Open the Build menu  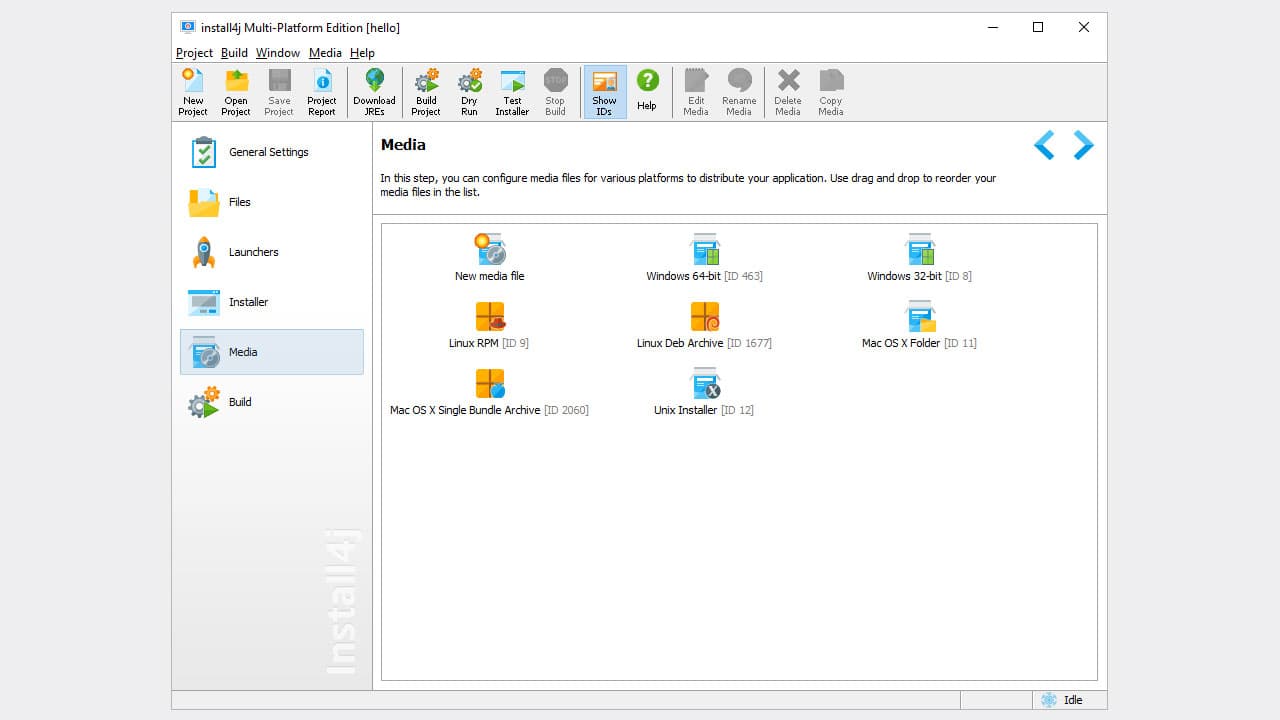coord(234,53)
